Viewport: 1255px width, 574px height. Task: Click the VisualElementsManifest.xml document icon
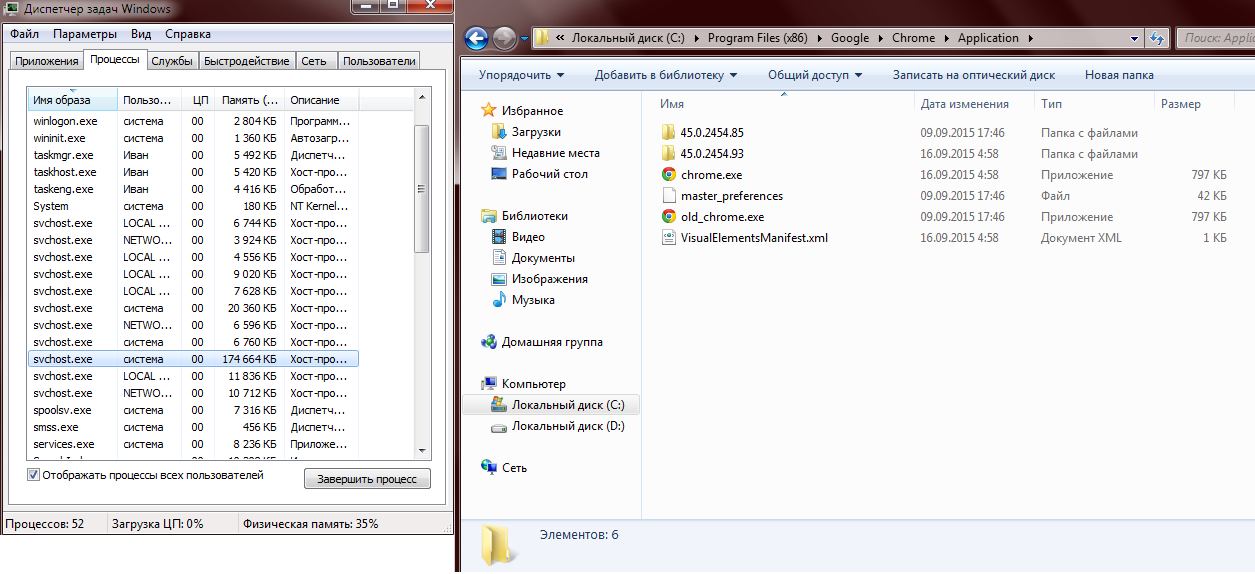click(669, 237)
